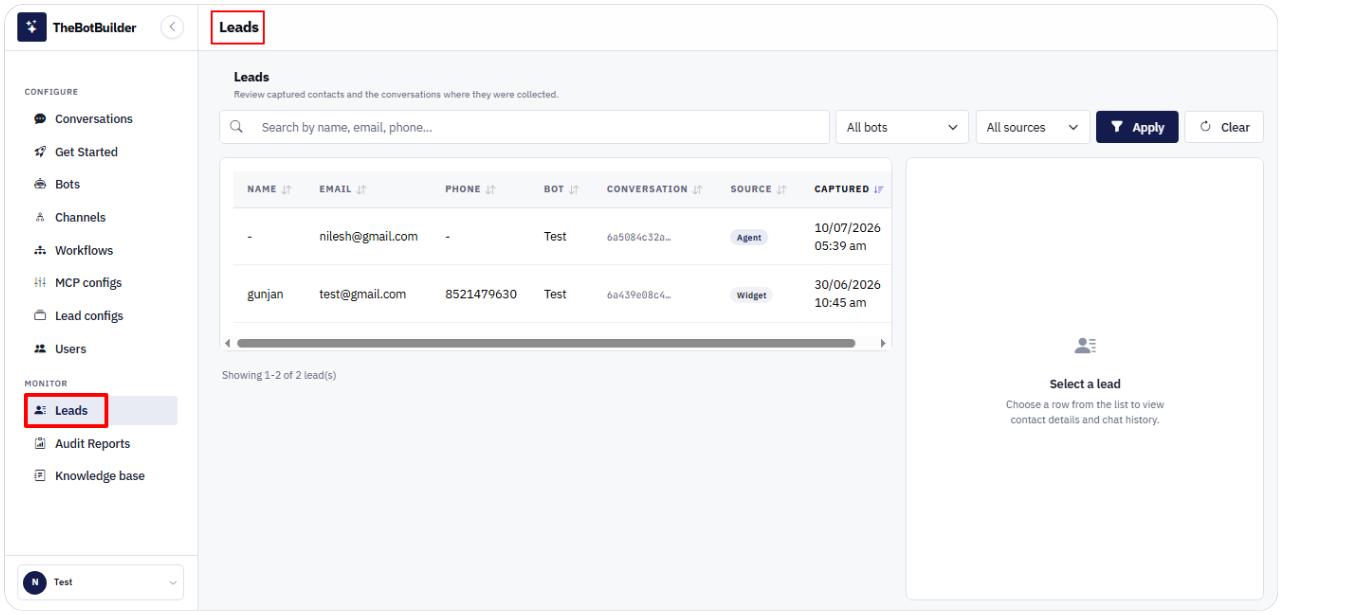Viewport: 1366px width, 615px height.
Task: Click phone number 8521479630
Action: [x=481, y=294]
